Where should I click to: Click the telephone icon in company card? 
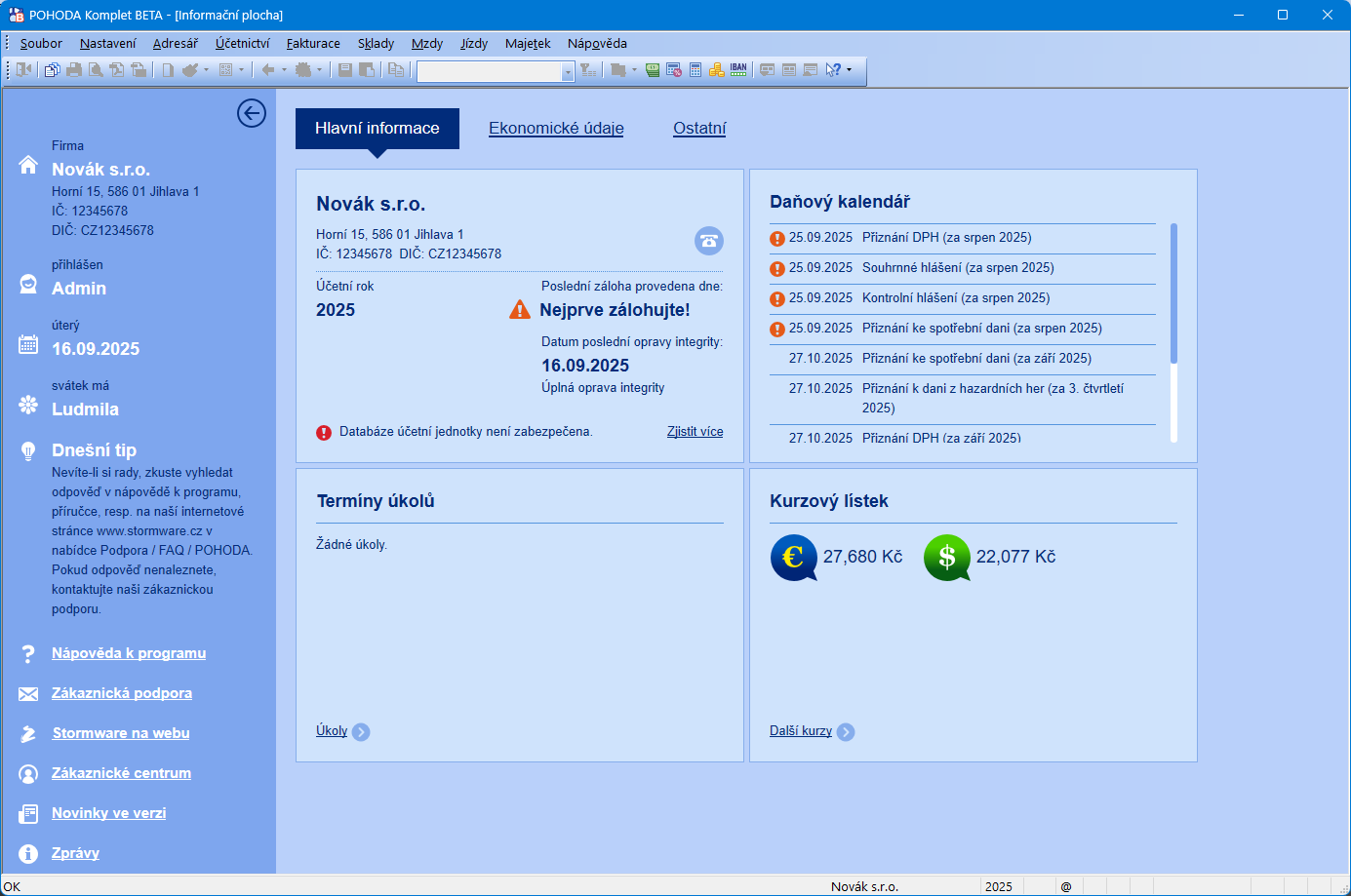click(709, 240)
